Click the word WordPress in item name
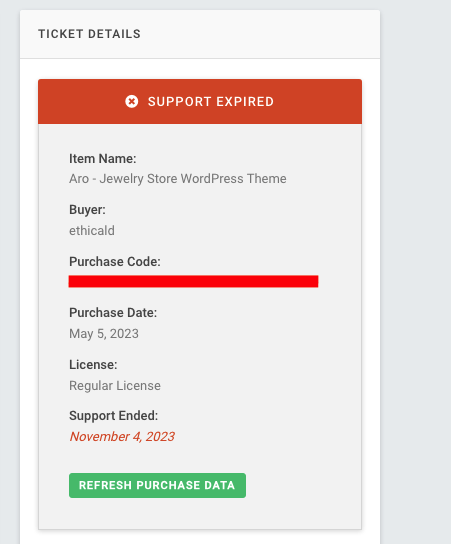The image size is (451, 544). coord(212,179)
